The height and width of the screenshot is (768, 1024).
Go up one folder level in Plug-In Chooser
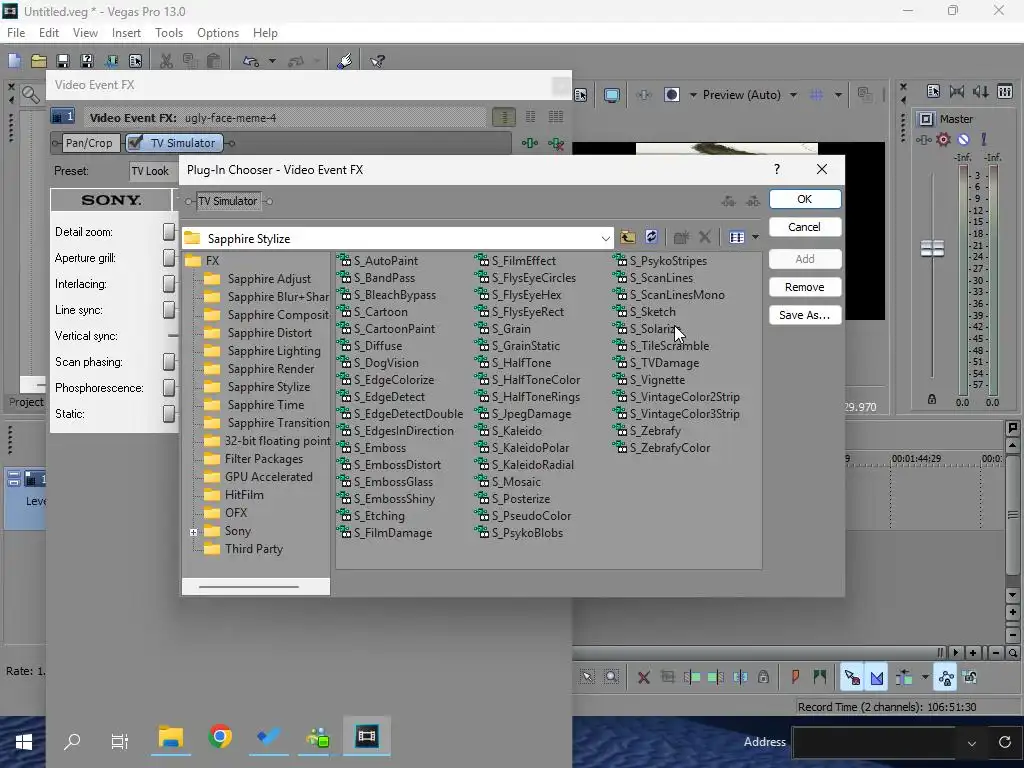[x=628, y=238]
